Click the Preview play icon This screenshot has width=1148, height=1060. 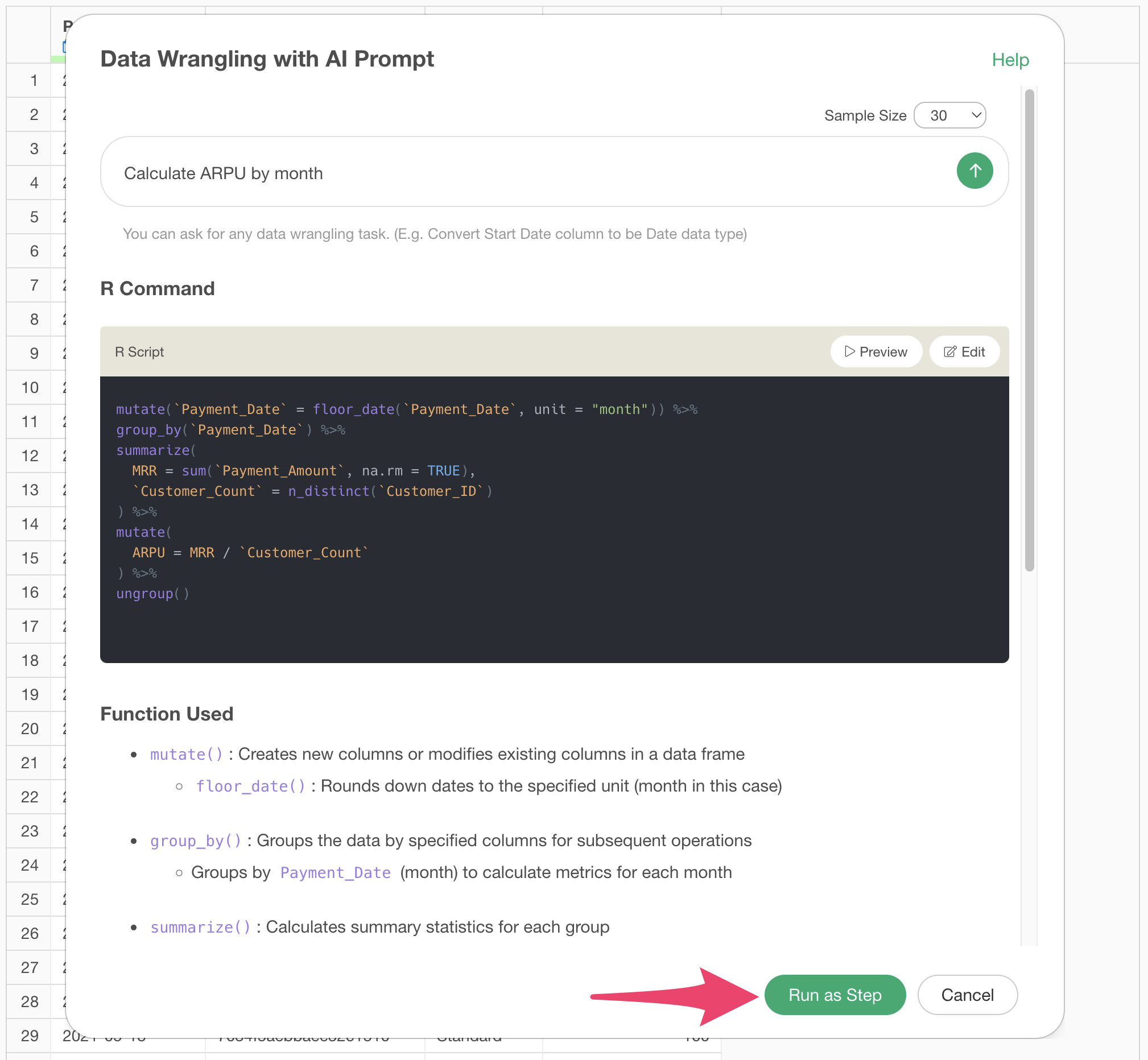click(x=849, y=351)
